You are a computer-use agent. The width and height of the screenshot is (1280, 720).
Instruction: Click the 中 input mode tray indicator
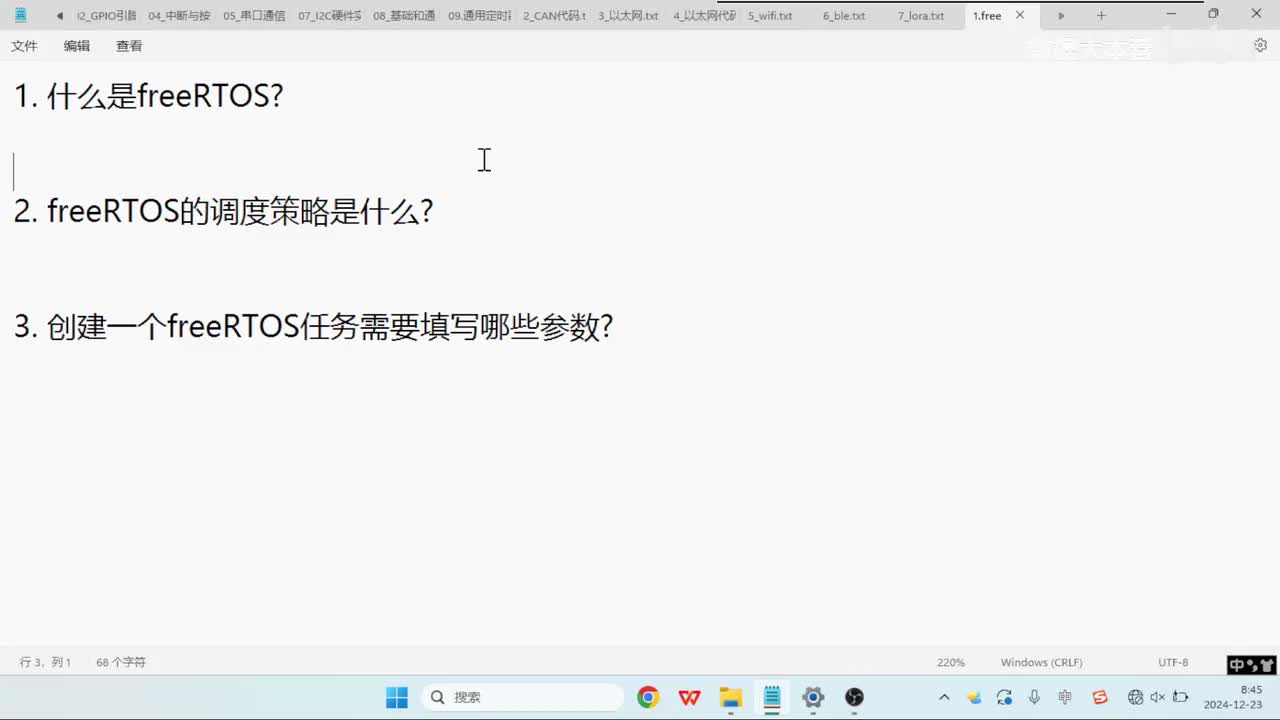tap(1065, 697)
